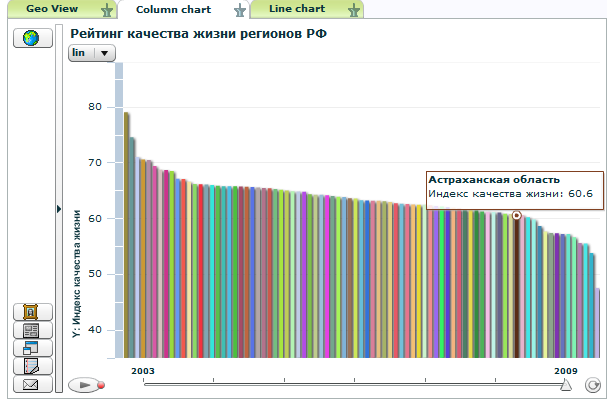
Task: Switch to the Line chart tab
Action: 296,9
